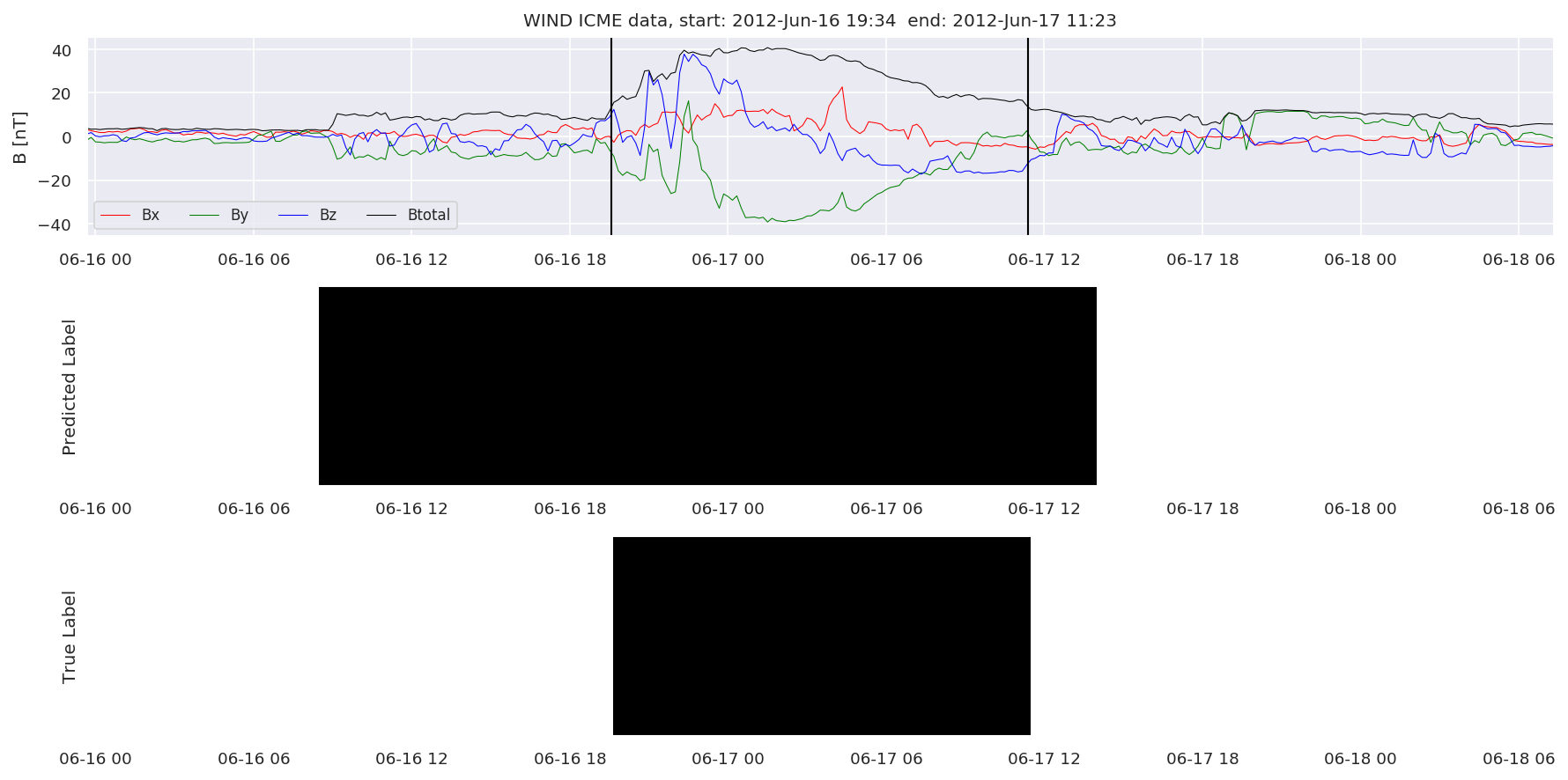
Task: Click the "B [nT]" y-axis label
Action: pos(20,137)
